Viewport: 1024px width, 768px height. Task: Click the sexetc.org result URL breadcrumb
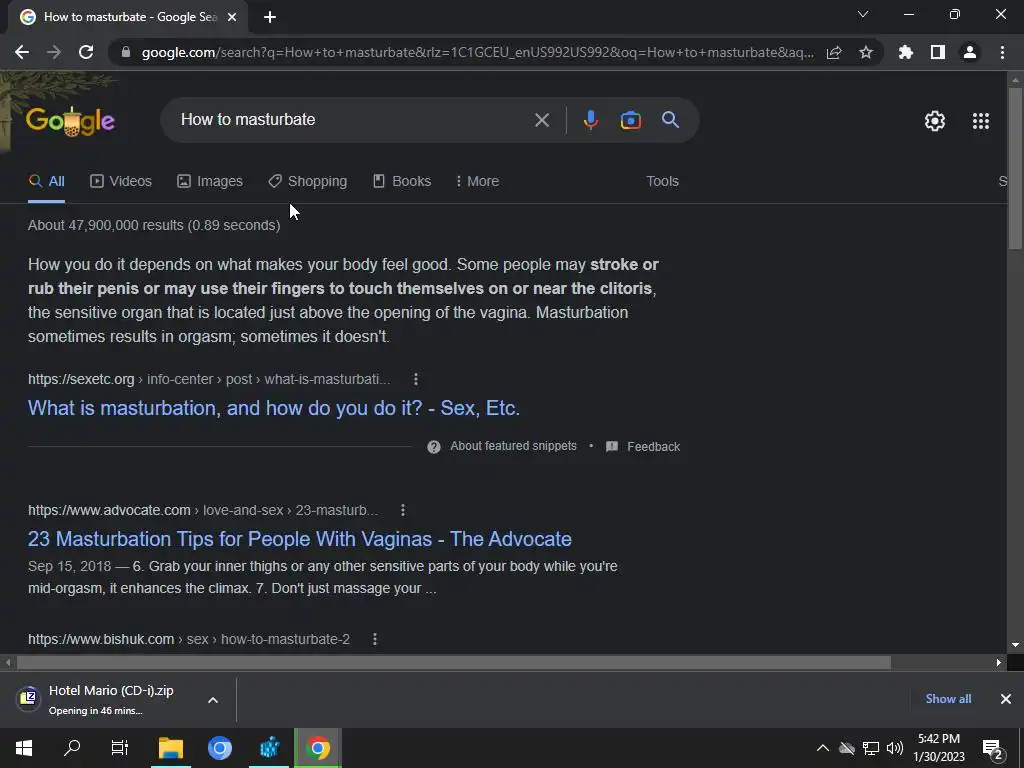[209, 379]
